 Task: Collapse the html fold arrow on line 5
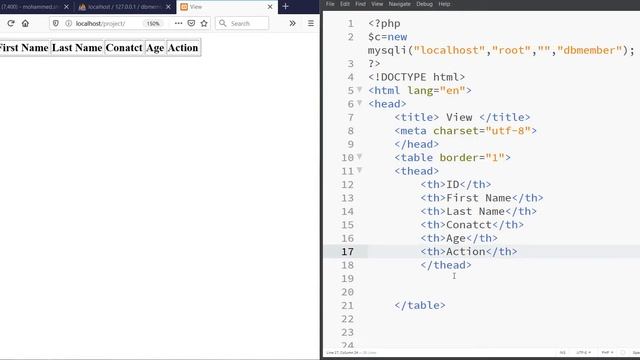coord(360,89)
